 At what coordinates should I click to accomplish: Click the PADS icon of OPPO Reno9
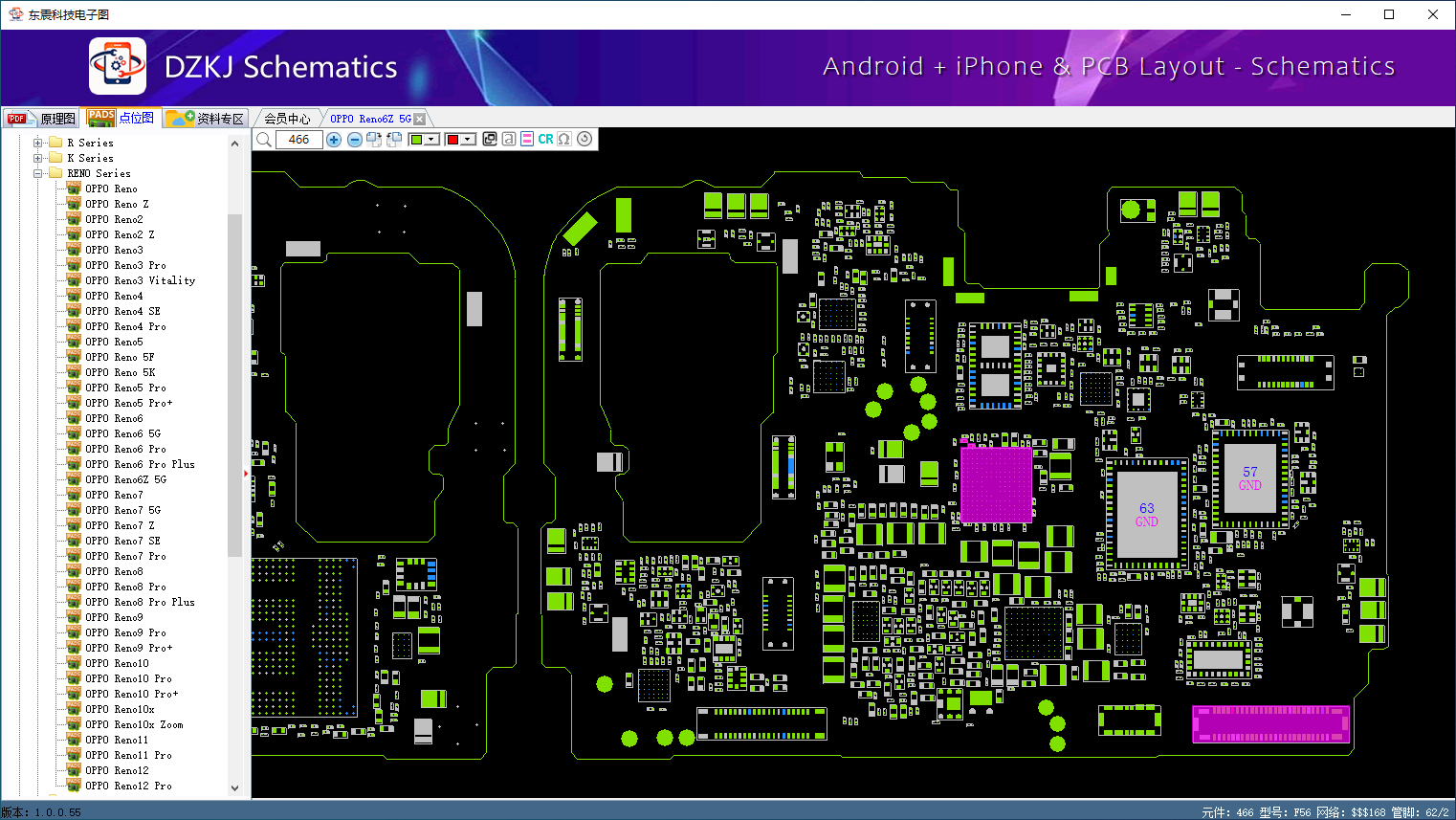pos(74,617)
